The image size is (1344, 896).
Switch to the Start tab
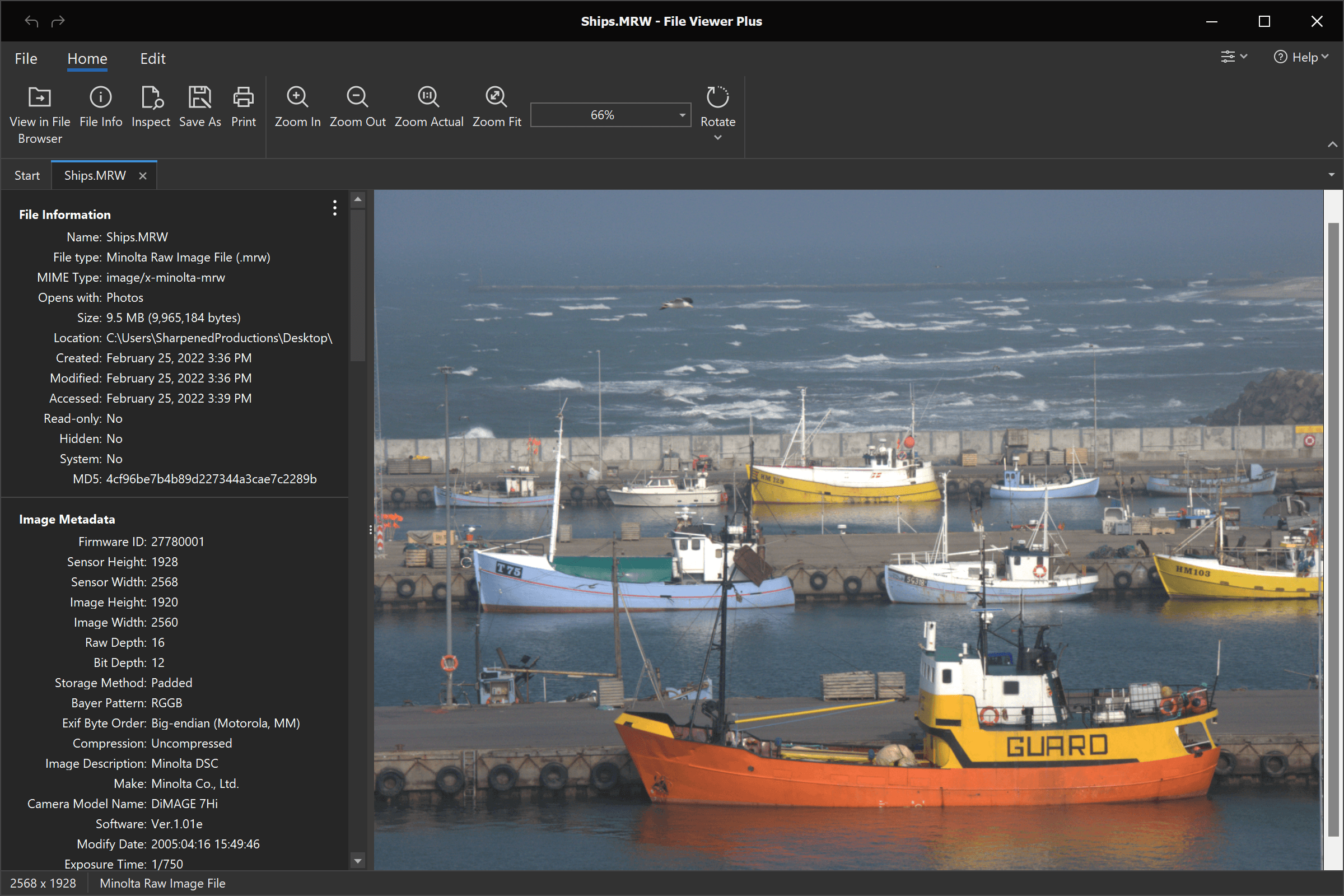click(x=27, y=175)
